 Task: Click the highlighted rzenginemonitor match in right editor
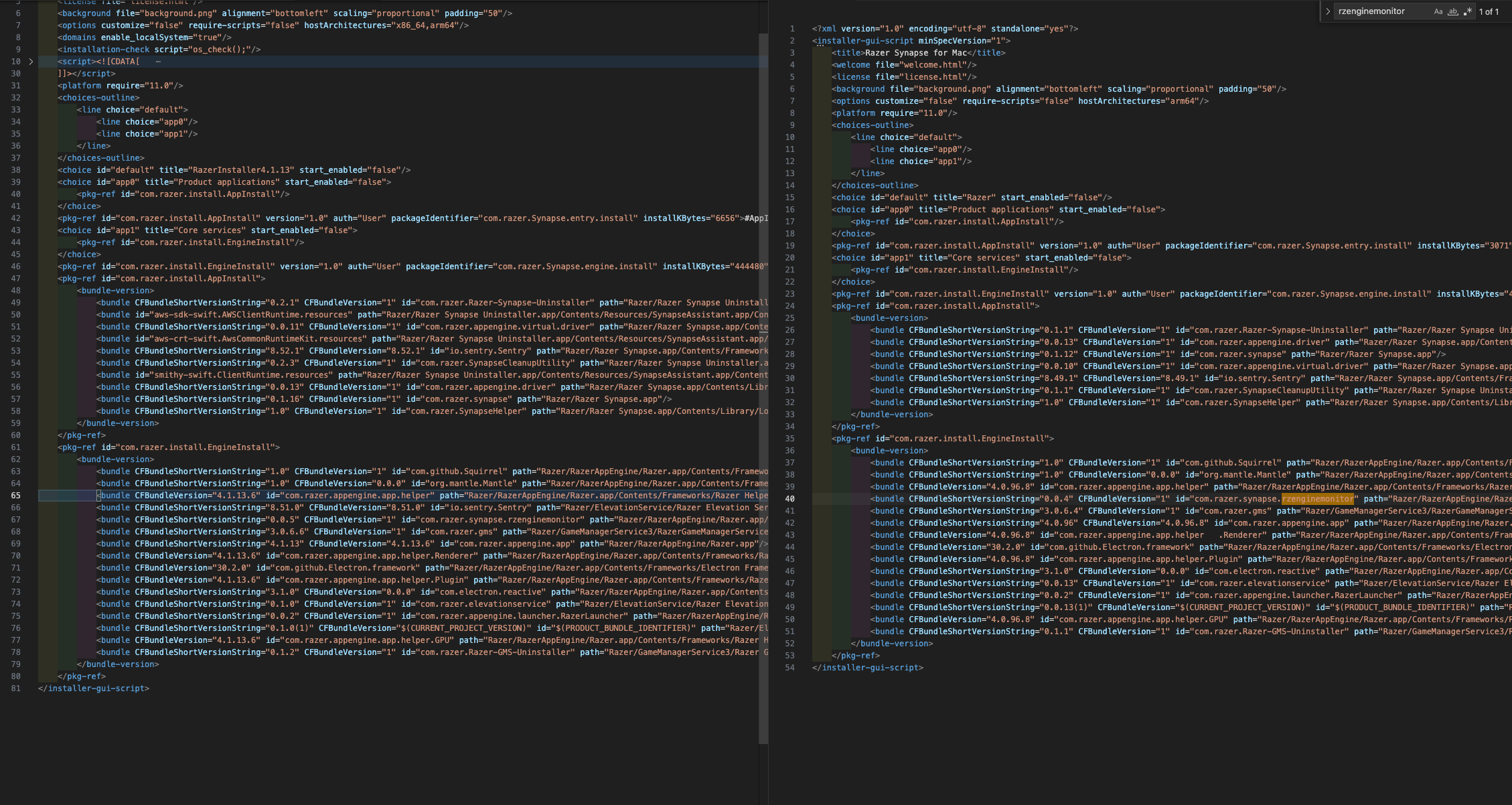coord(1317,499)
